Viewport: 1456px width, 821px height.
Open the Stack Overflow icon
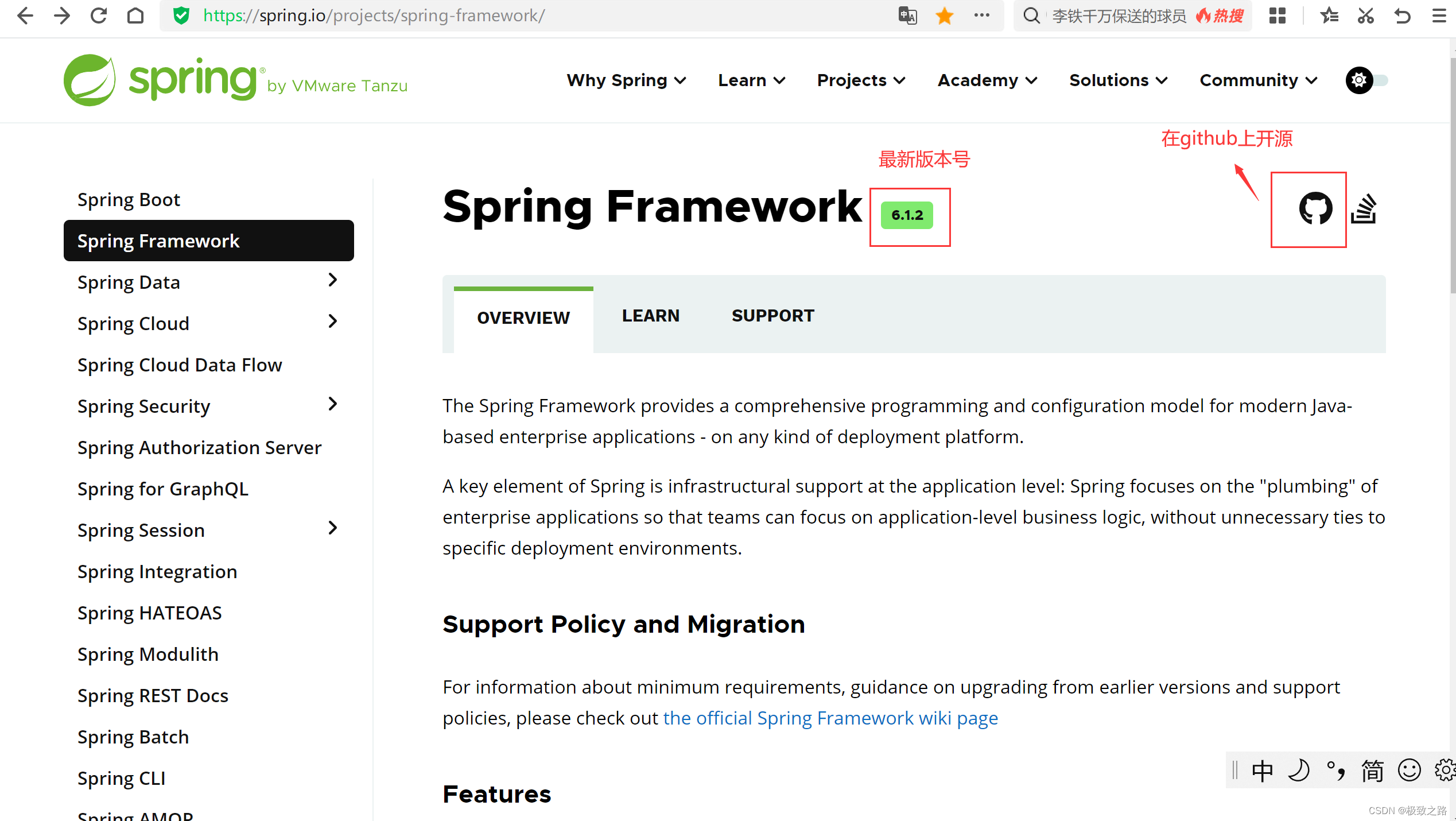pyautogui.click(x=1364, y=209)
